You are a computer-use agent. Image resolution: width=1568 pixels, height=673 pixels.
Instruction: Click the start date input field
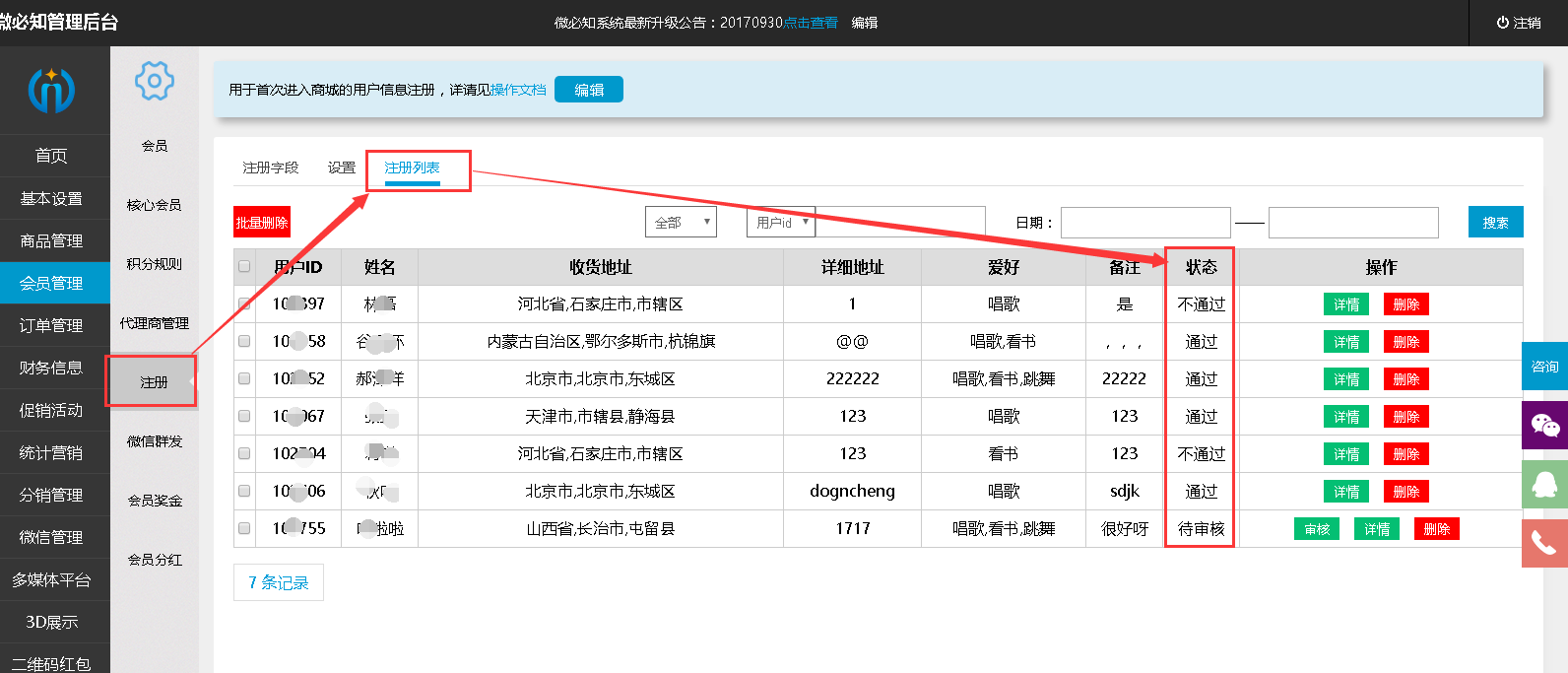(x=1145, y=223)
